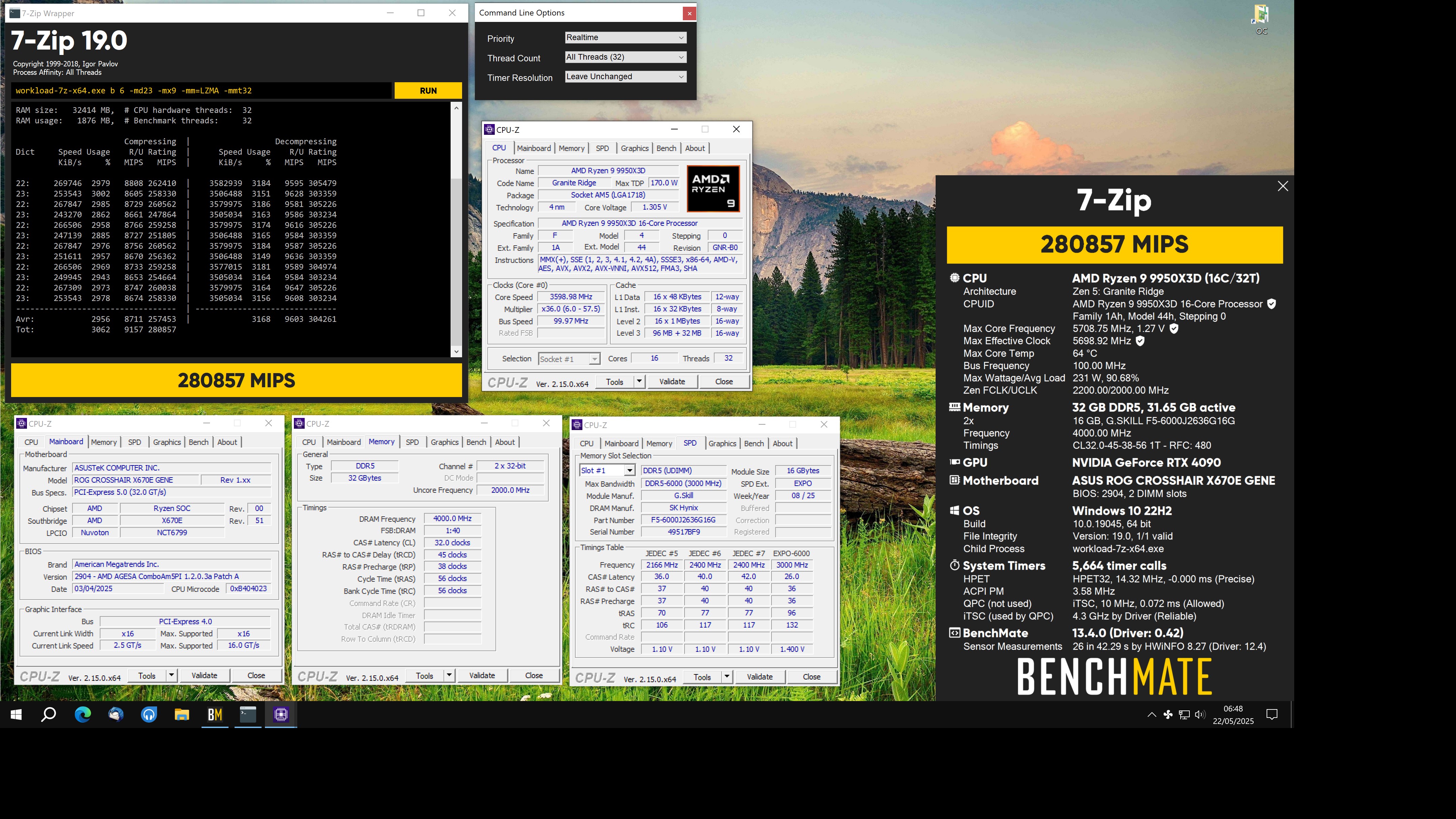Click Close button in top CPU-Z window
The width and height of the screenshot is (1456, 819).
[x=724, y=382]
